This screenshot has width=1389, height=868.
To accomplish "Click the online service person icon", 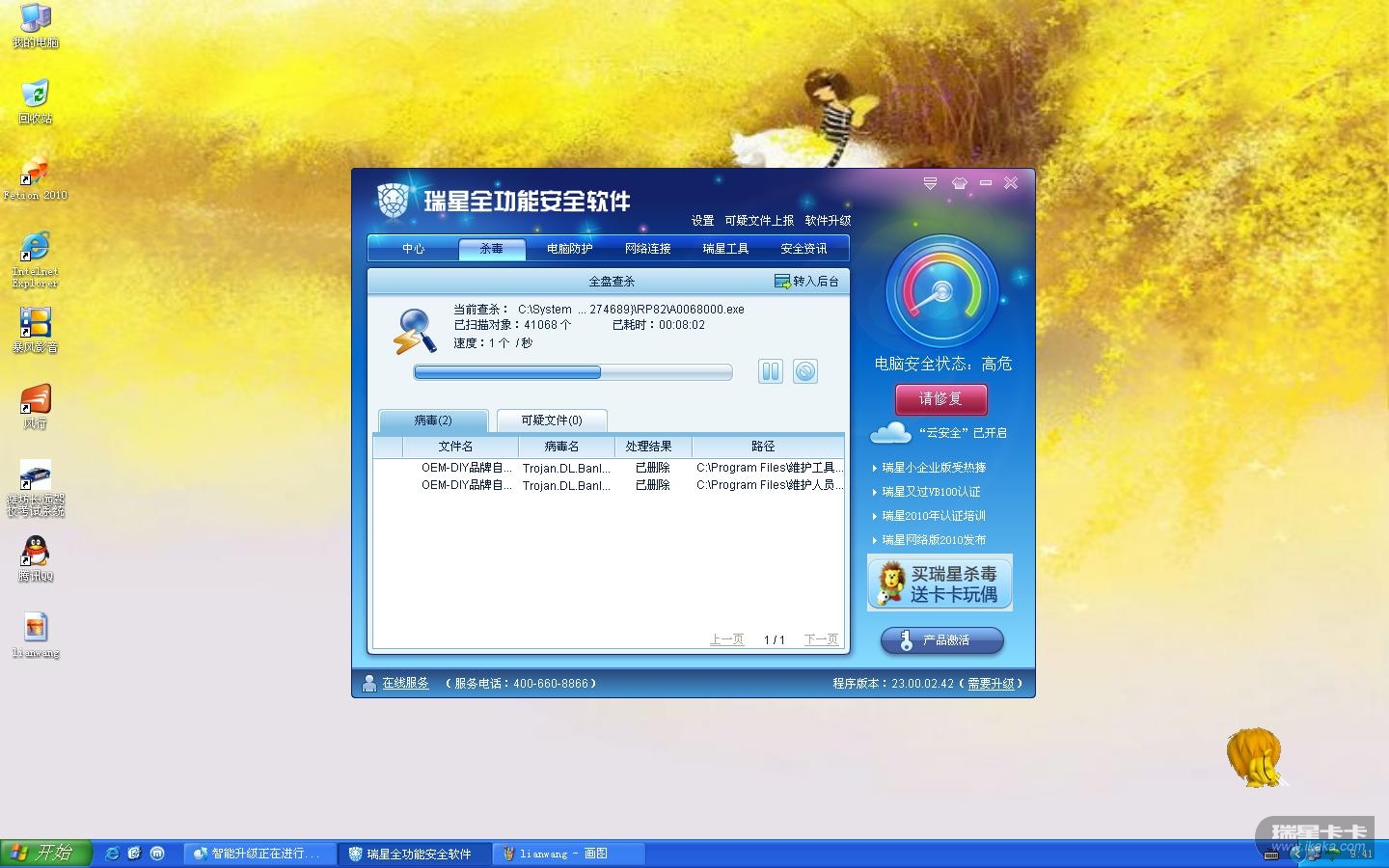I will point(368,683).
